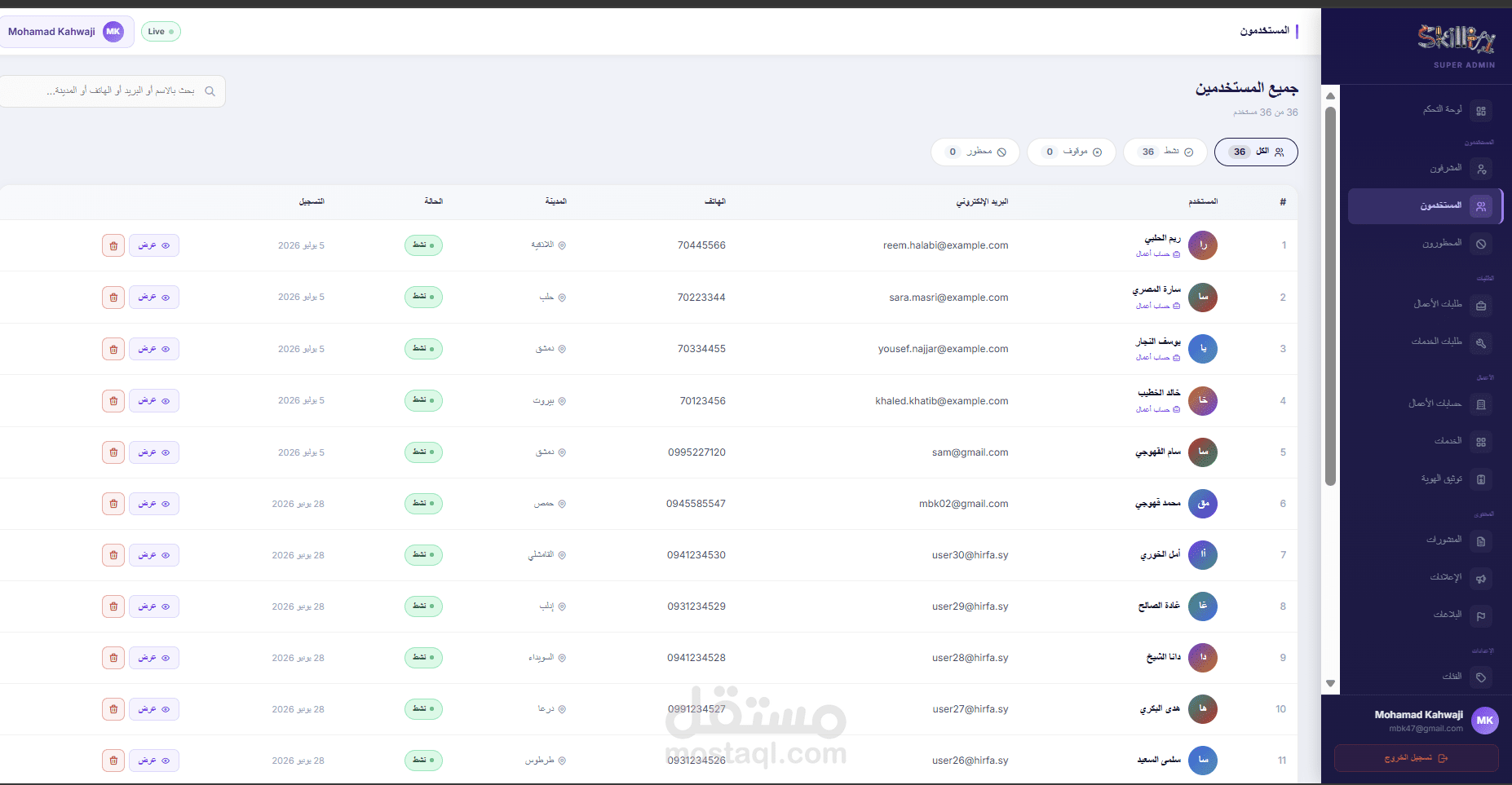Open the business requests (طلبات الأعمال) briefcase icon
The width and height of the screenshot is (1512, 785).
pos(1481,306)
